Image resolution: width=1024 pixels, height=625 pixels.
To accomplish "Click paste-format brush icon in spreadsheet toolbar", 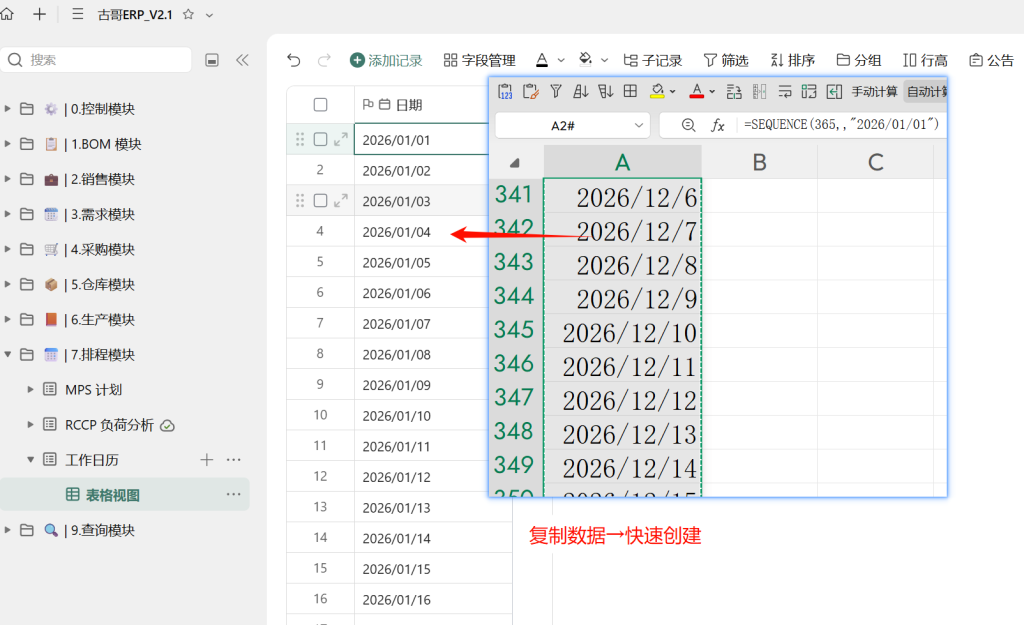I will click(530, 92).
